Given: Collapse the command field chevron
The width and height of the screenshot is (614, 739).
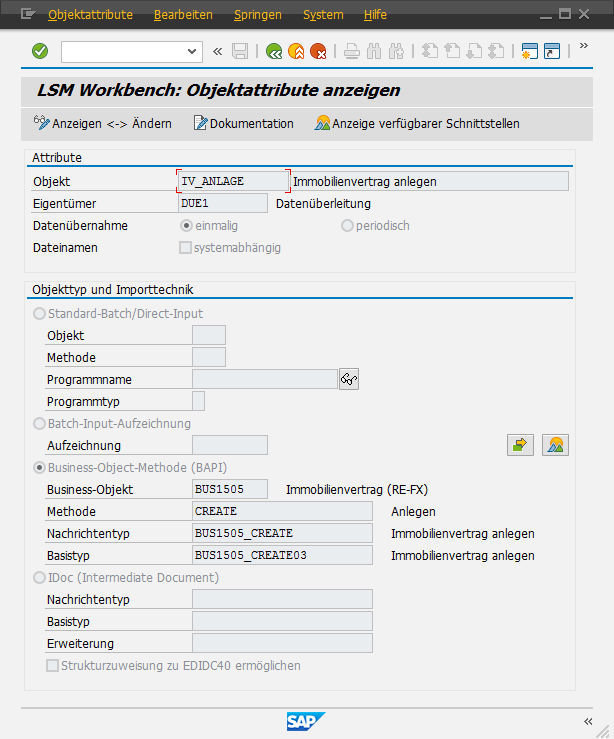Looking at the screenshot, I should tap(217, 51).
